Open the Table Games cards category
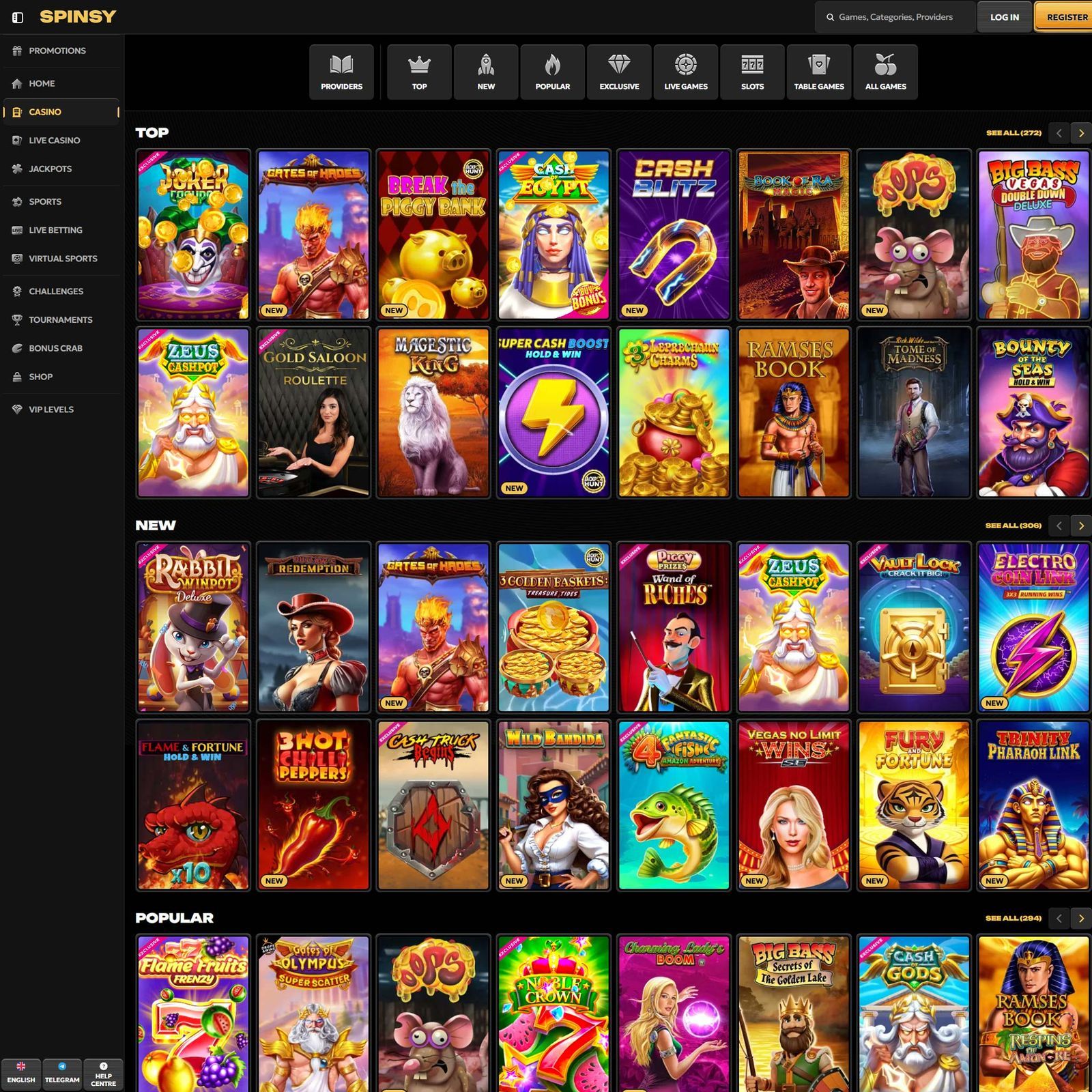The height and width of the screenshot is (1092, 1092). tap(819, 72)
